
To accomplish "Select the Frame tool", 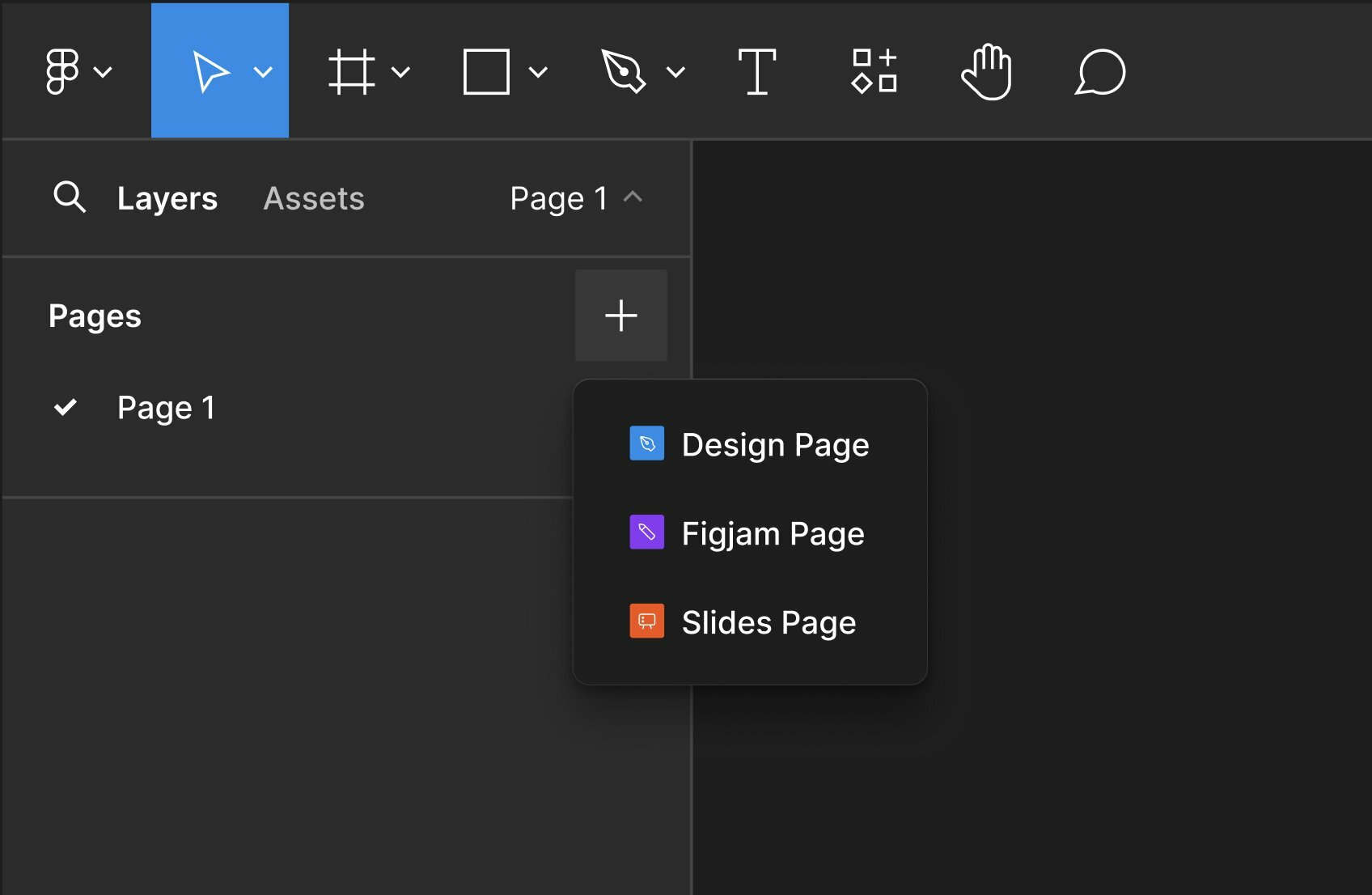I will [x=352, y=71].
